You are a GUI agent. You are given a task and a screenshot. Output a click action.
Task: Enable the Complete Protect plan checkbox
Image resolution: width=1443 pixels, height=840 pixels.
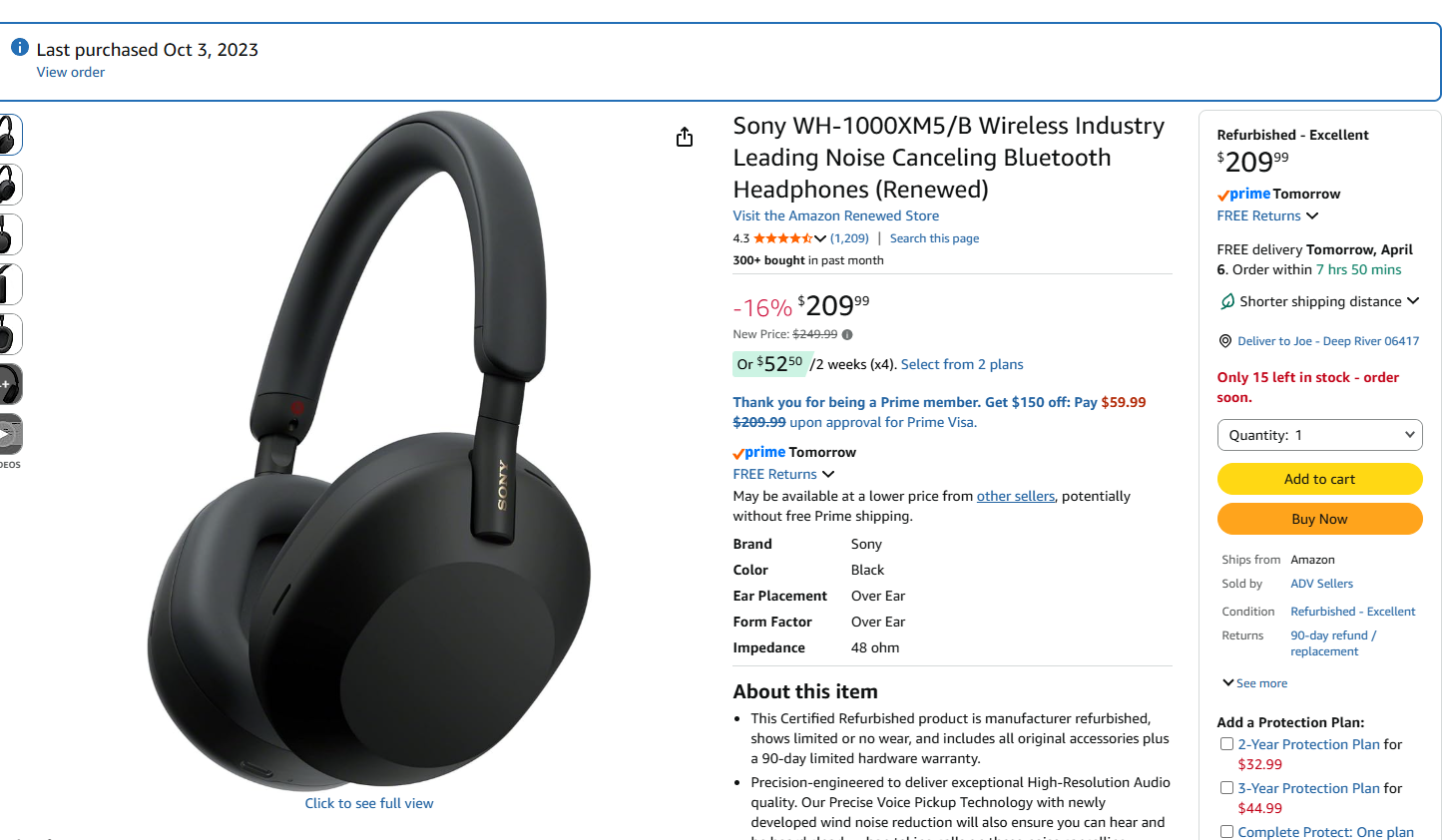(x=1226, y=832)
